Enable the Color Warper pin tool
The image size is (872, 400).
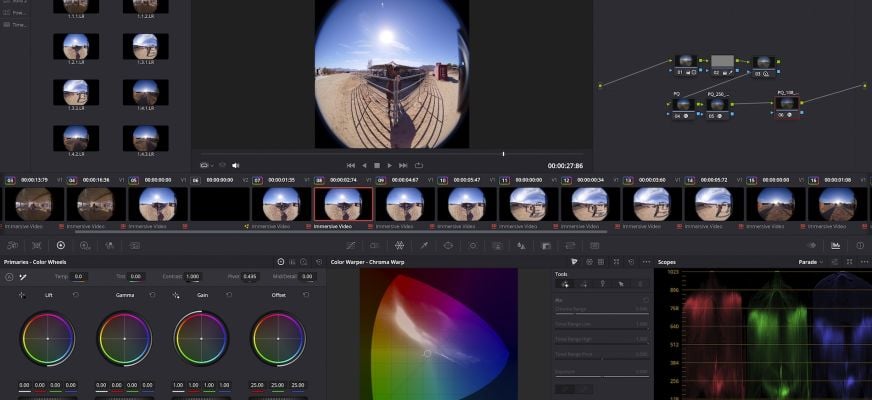602,284
